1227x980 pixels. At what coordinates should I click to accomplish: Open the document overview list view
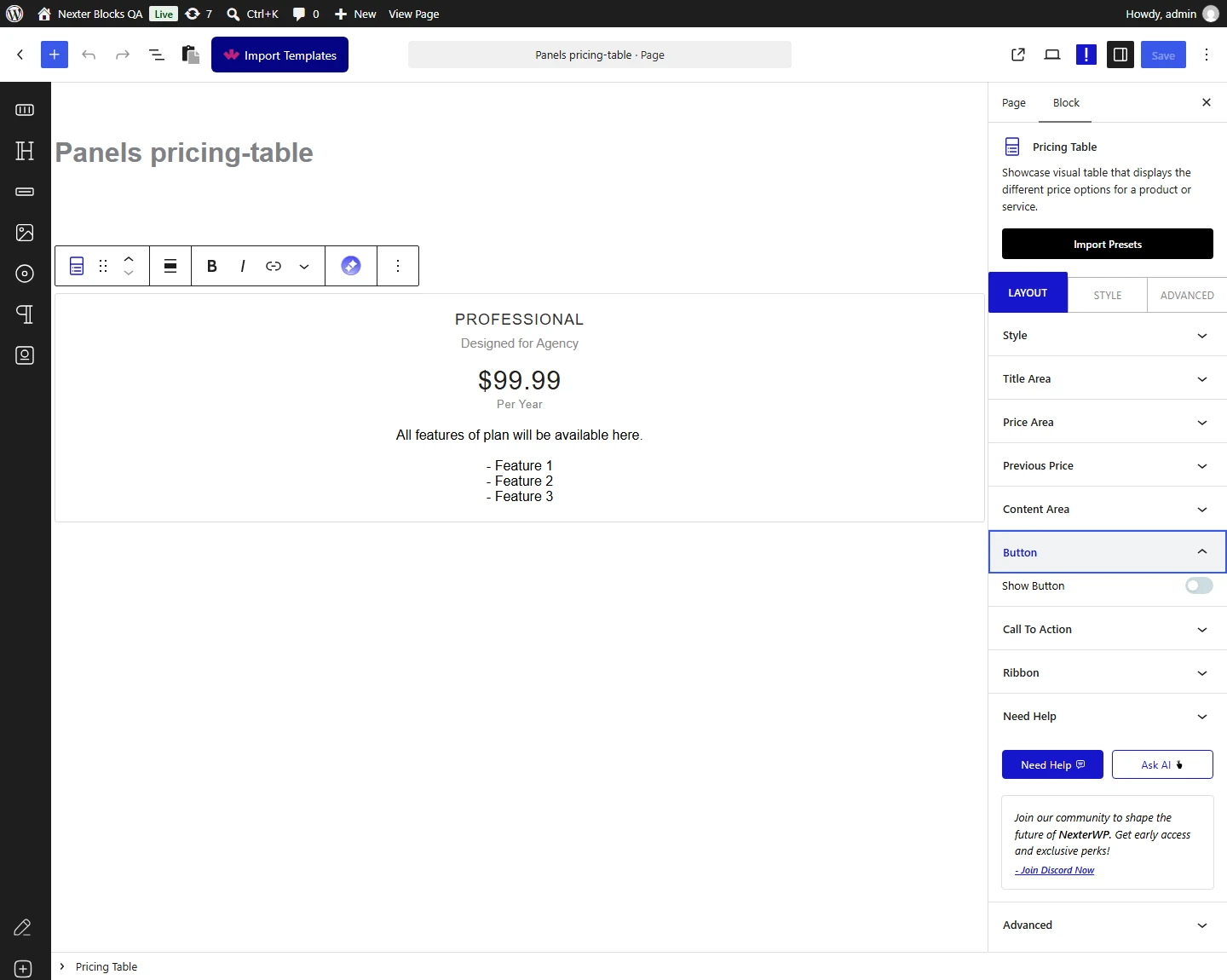(157, 55)
